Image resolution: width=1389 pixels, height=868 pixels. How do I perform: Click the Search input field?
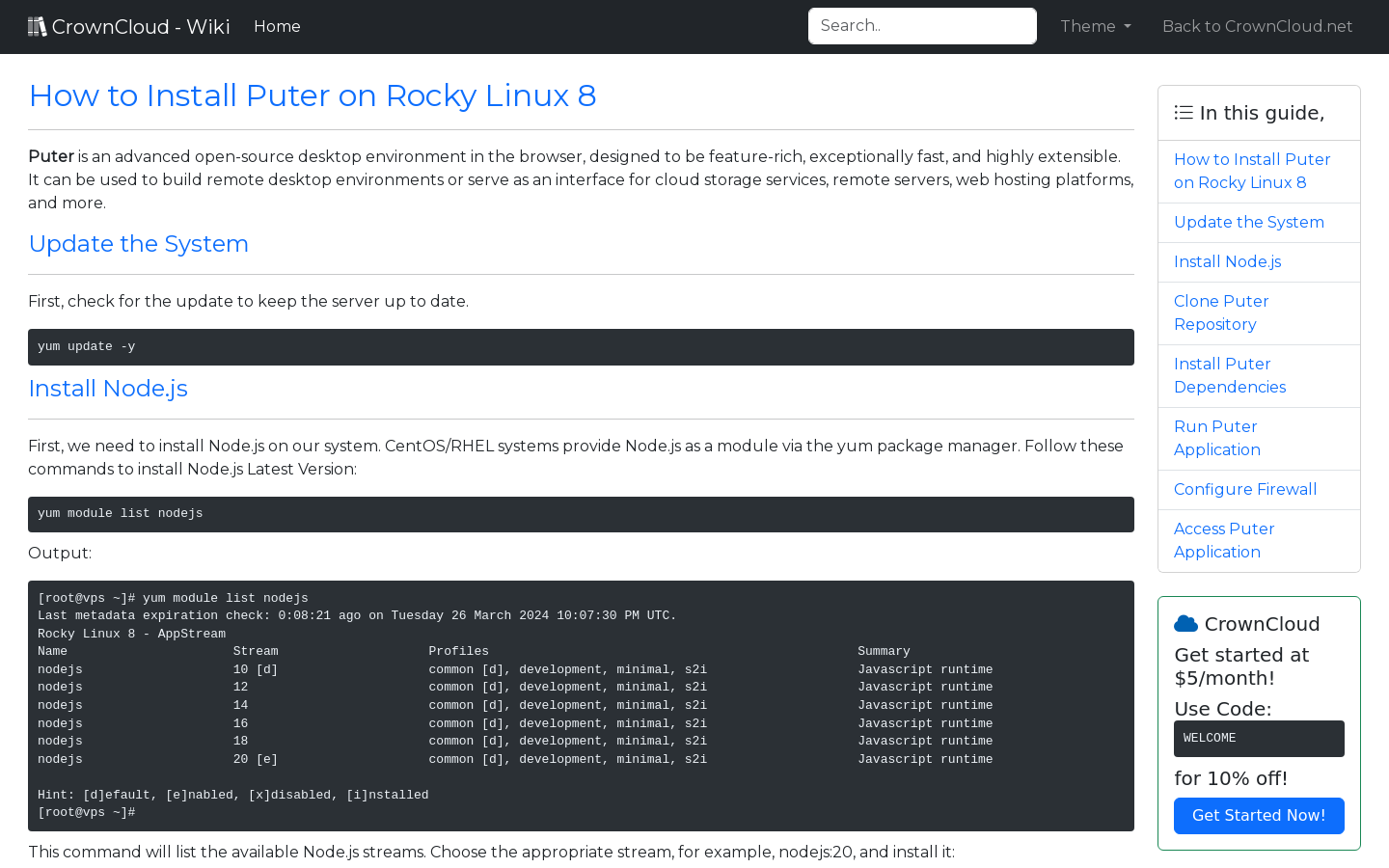pyautogui.click(x=922, y=25)
